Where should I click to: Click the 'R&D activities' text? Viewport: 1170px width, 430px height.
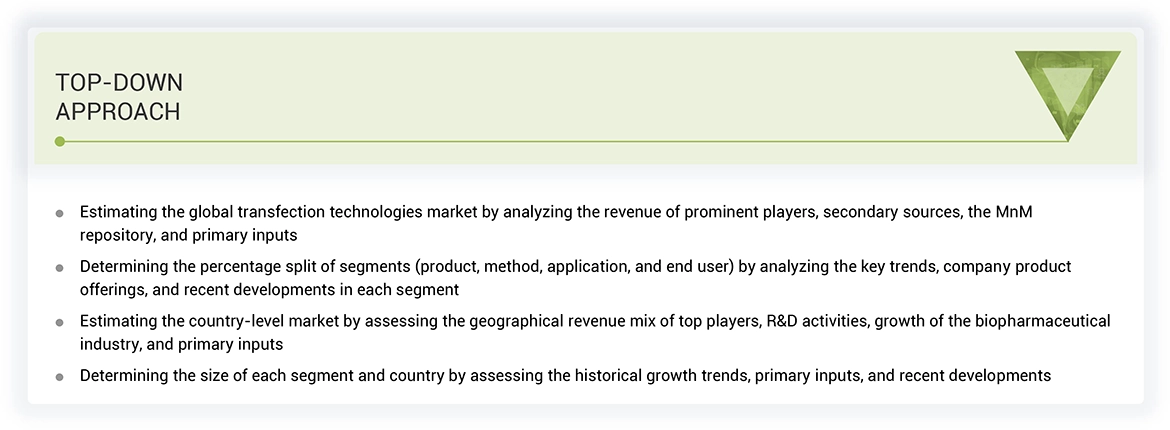[804, 321]
